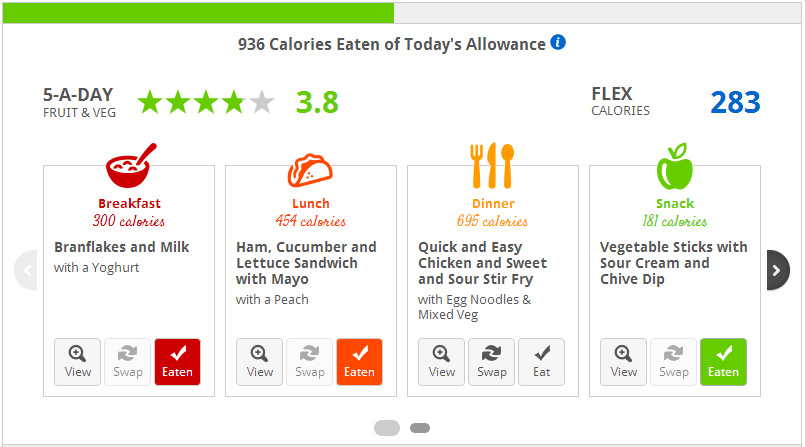
Task: Toggle the orange Eaten button for Lunch
Action: pyautogui.click(x=359, y=362)
